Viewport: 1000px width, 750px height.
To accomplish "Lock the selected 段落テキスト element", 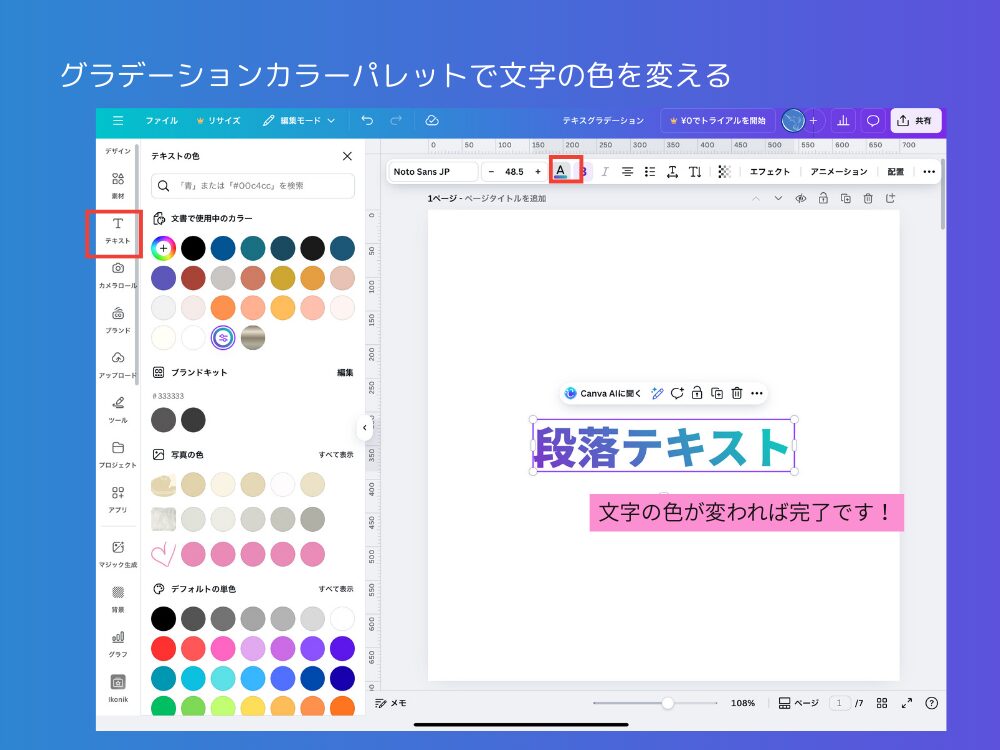I will 698,394.
